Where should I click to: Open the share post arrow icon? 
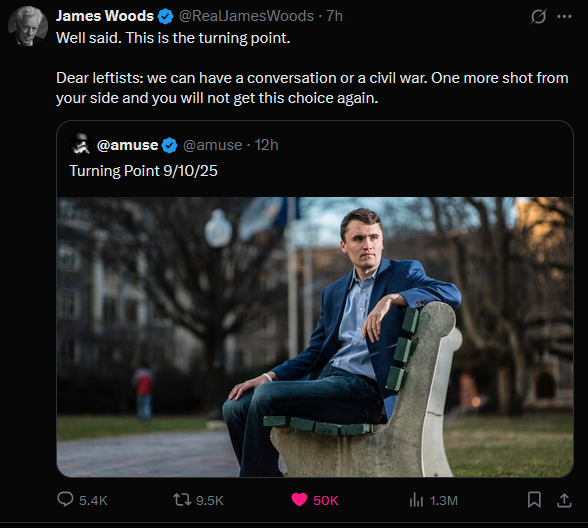coord(564,500)
